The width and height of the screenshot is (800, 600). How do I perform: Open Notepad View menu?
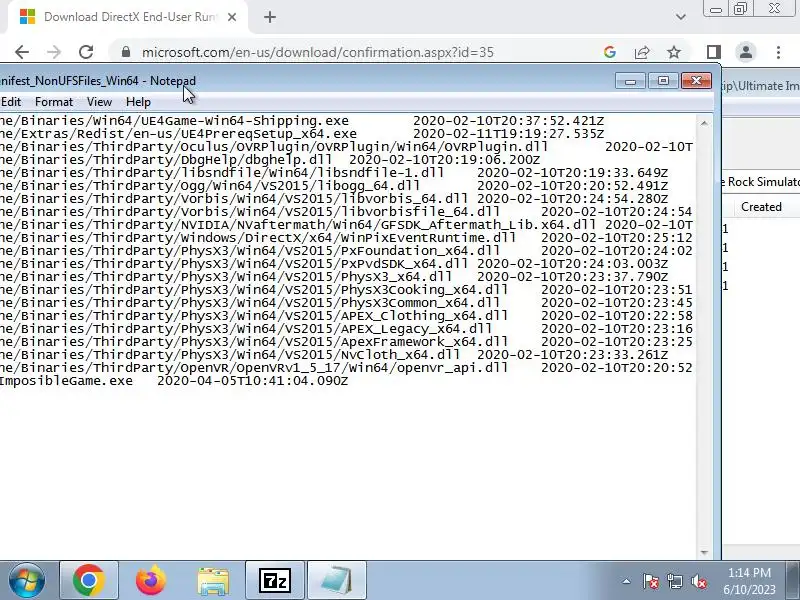coord(99,102)
